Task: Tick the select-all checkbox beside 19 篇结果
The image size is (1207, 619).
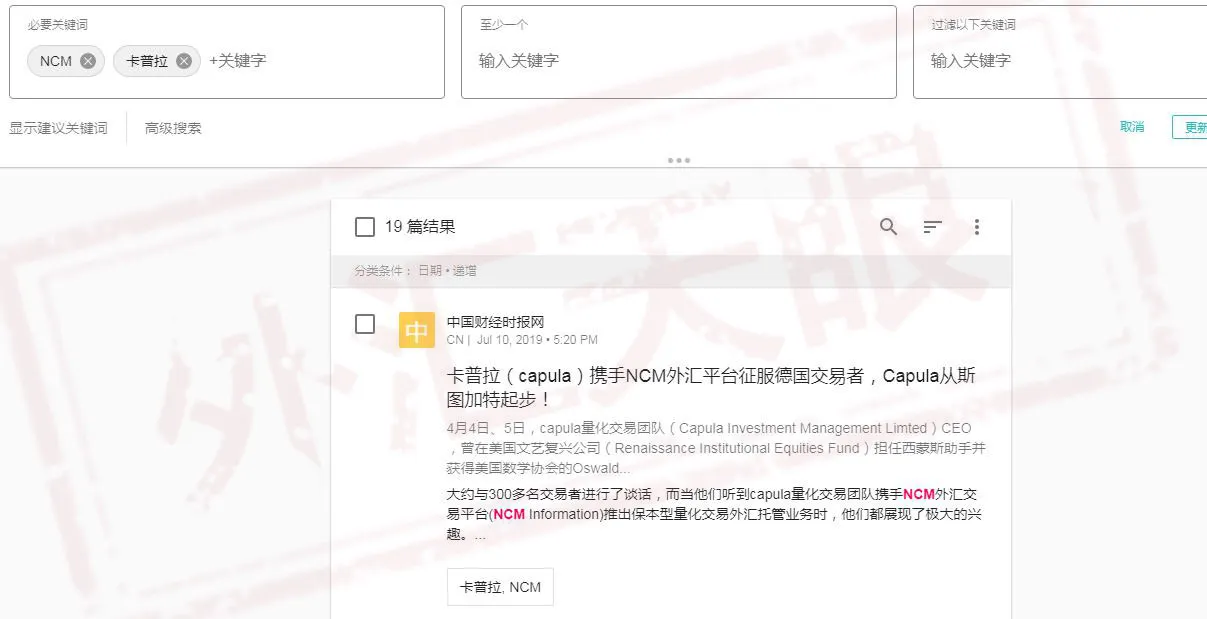Action: [365, 227]
